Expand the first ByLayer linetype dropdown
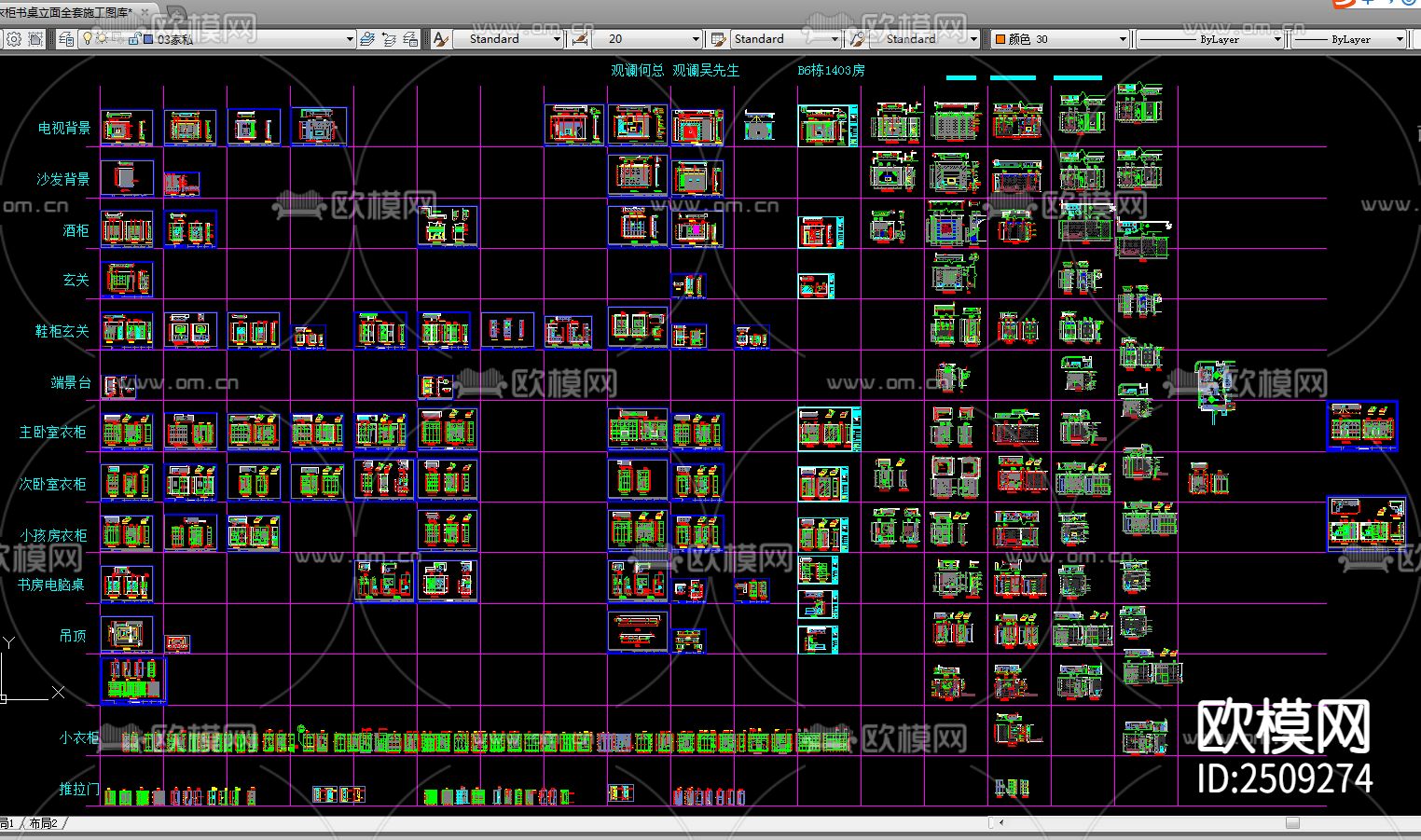 1277,39
